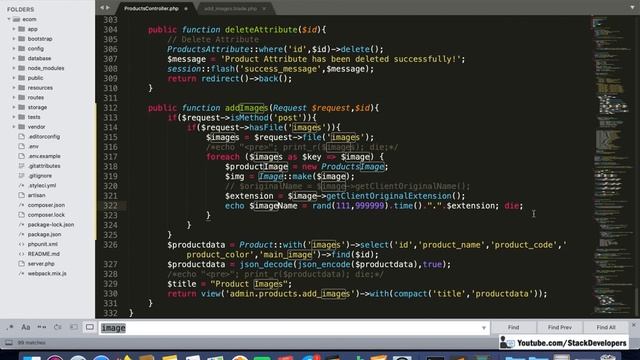Click the Find Prev button
Image resolution: width=640 pixels, height=360 pixels.
coord(560,327)
